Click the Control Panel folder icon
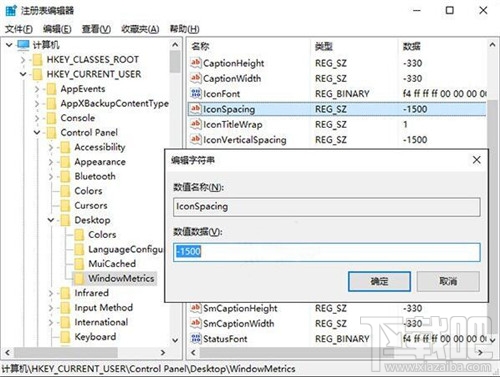500x377 pixels. coord(51,133)
